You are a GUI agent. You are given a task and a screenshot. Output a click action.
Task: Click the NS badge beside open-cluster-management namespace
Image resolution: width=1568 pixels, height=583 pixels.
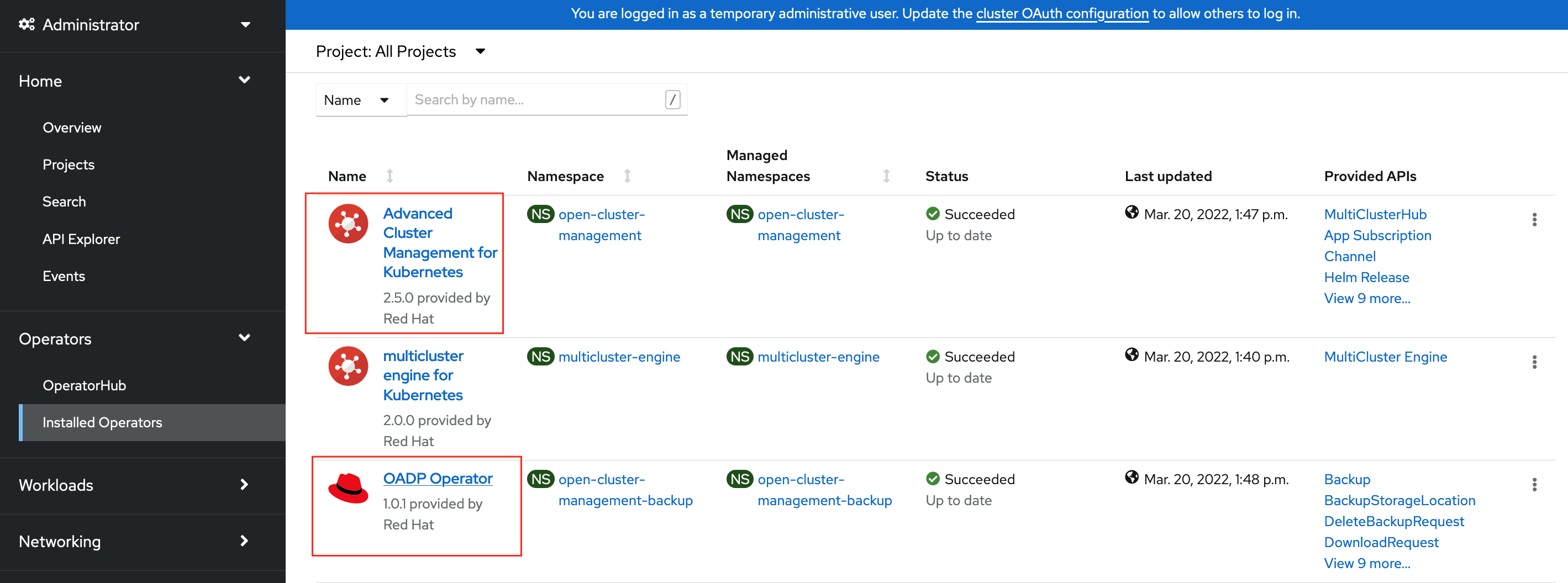[540, 214]
